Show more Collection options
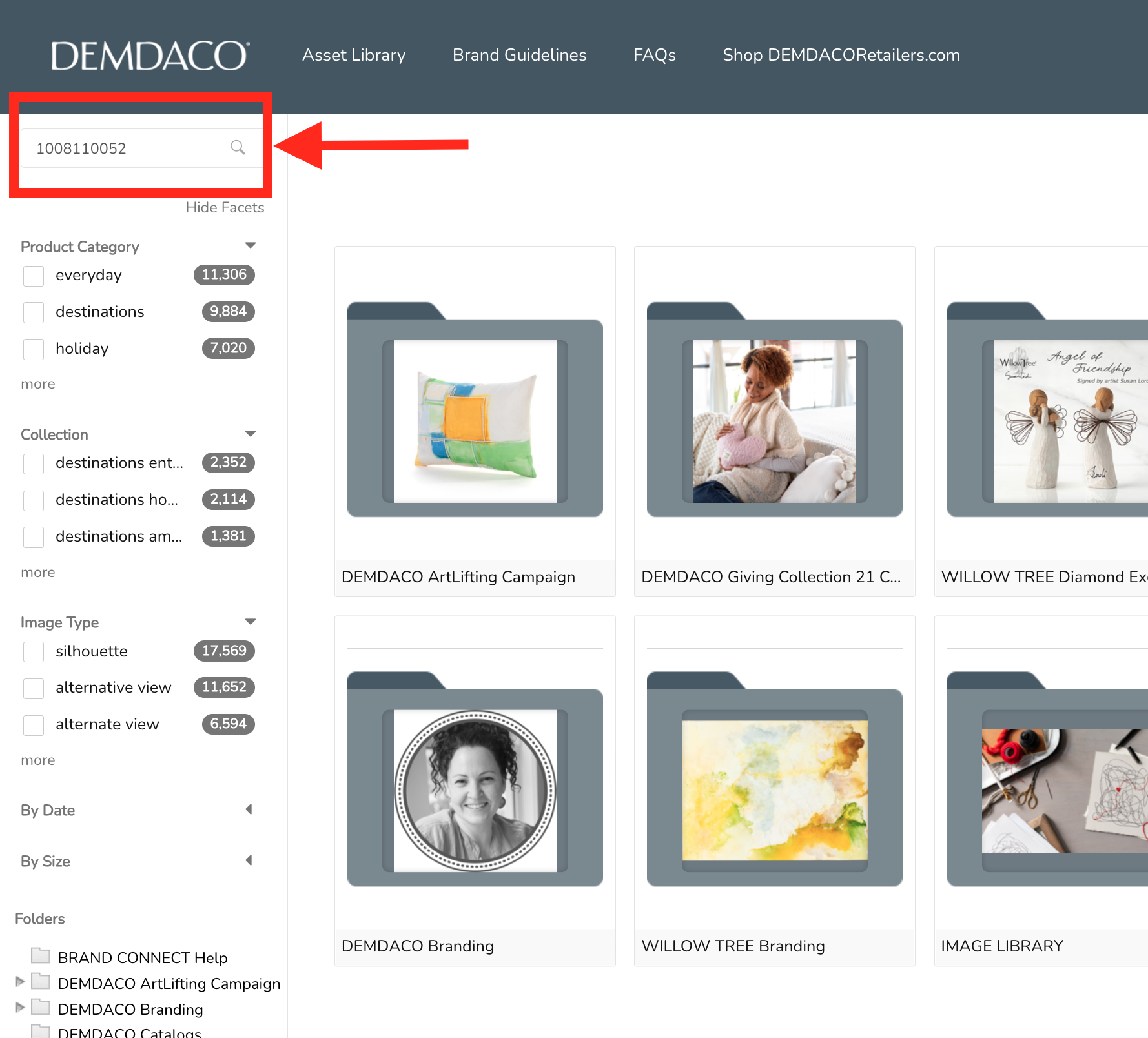 (x=38, y=573)
